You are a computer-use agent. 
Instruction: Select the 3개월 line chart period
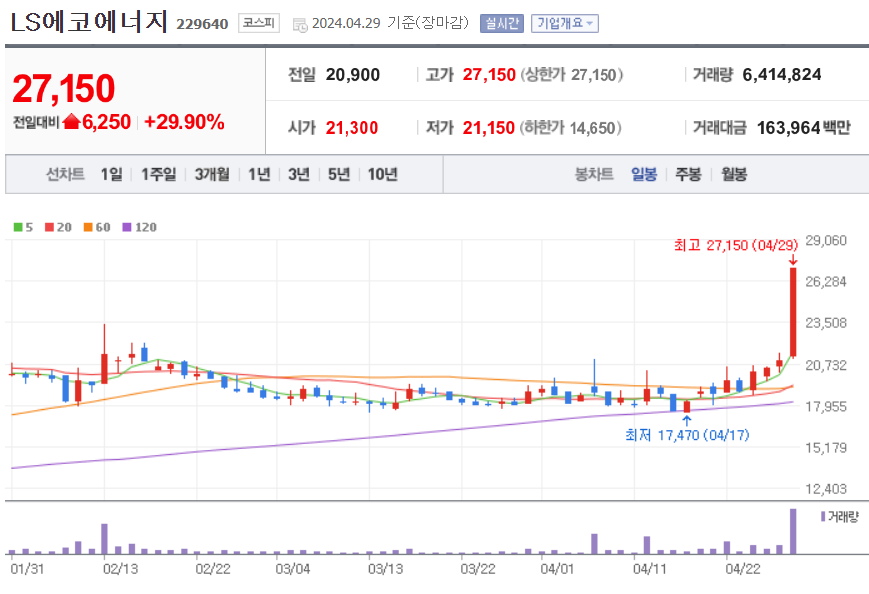point(212,175)
